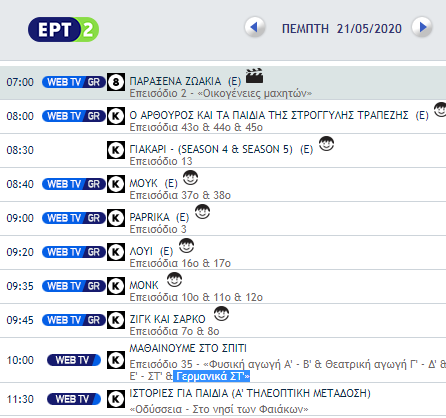Click K rating icon in 09:00 row
The height and width of the screenshot is (418, 446).
click(116, 218)
